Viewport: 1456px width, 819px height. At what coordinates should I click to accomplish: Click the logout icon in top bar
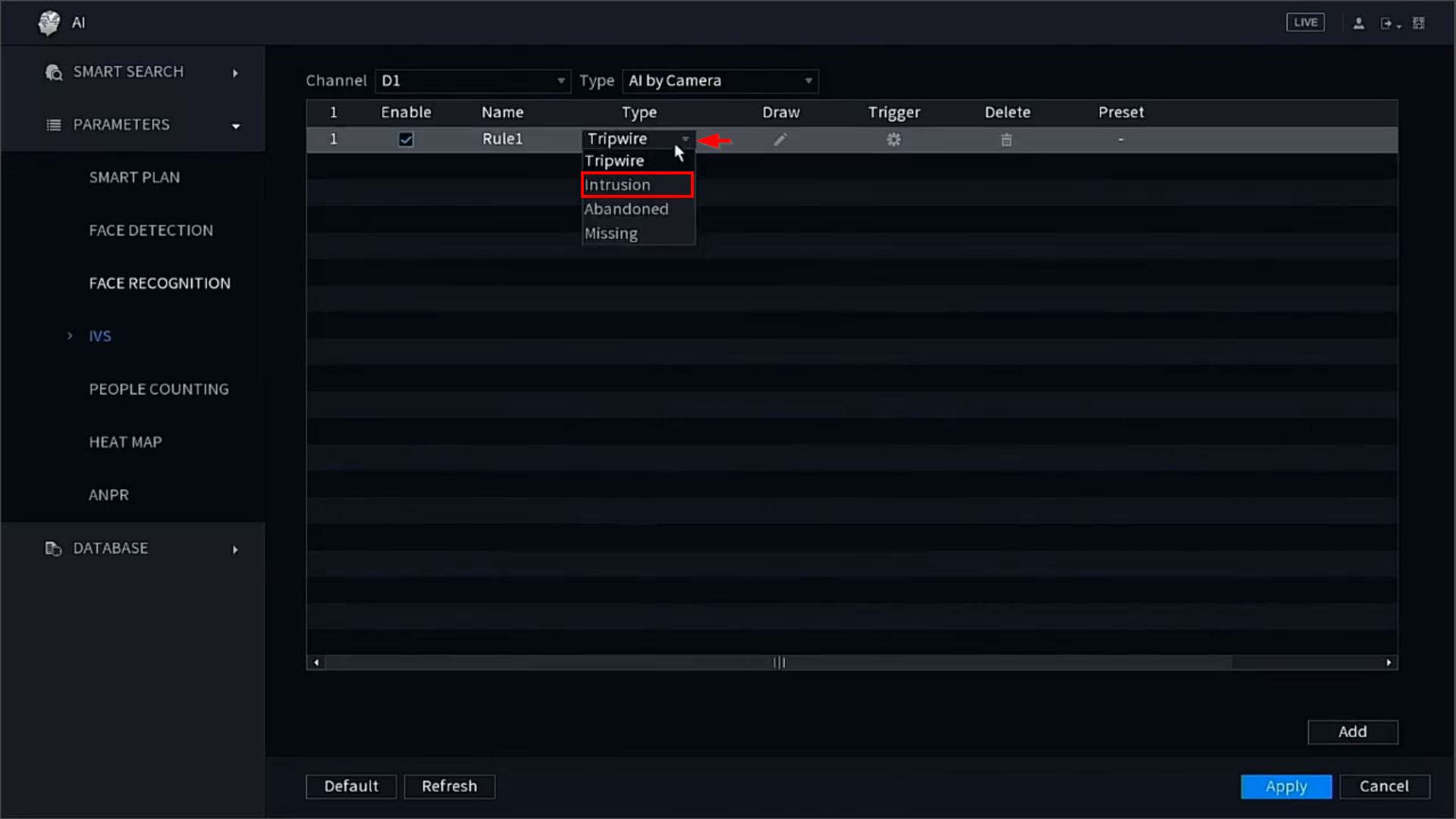pos(1387,24)
